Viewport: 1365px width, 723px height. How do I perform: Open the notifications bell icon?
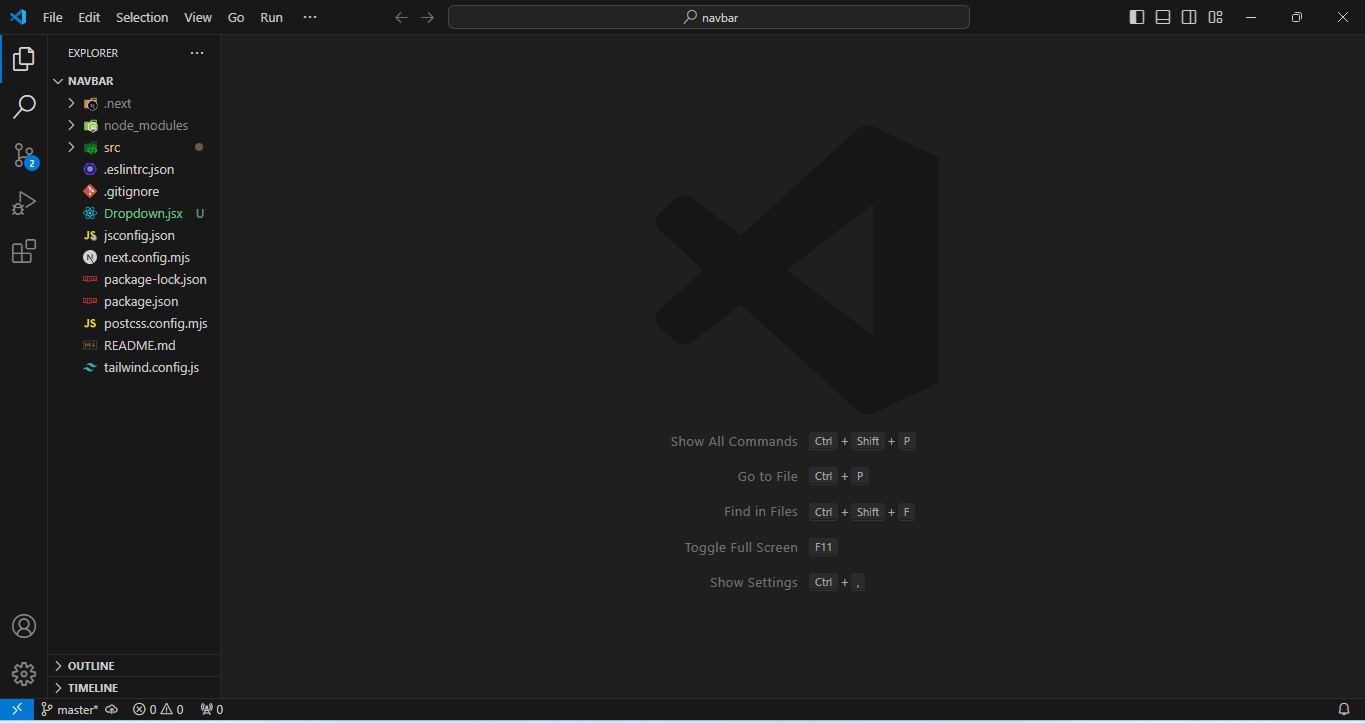point(1344,709)
